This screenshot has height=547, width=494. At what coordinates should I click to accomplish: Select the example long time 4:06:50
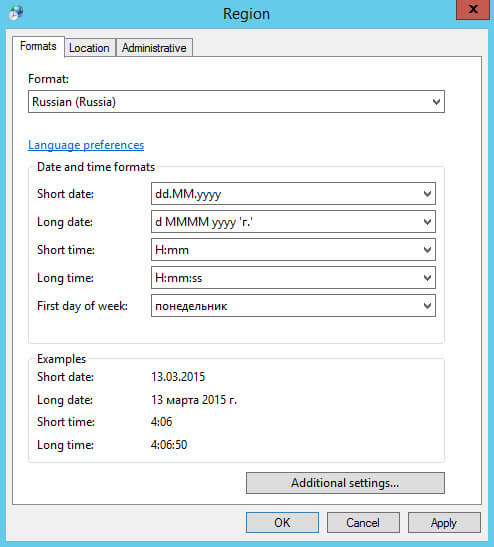[169, 445]
